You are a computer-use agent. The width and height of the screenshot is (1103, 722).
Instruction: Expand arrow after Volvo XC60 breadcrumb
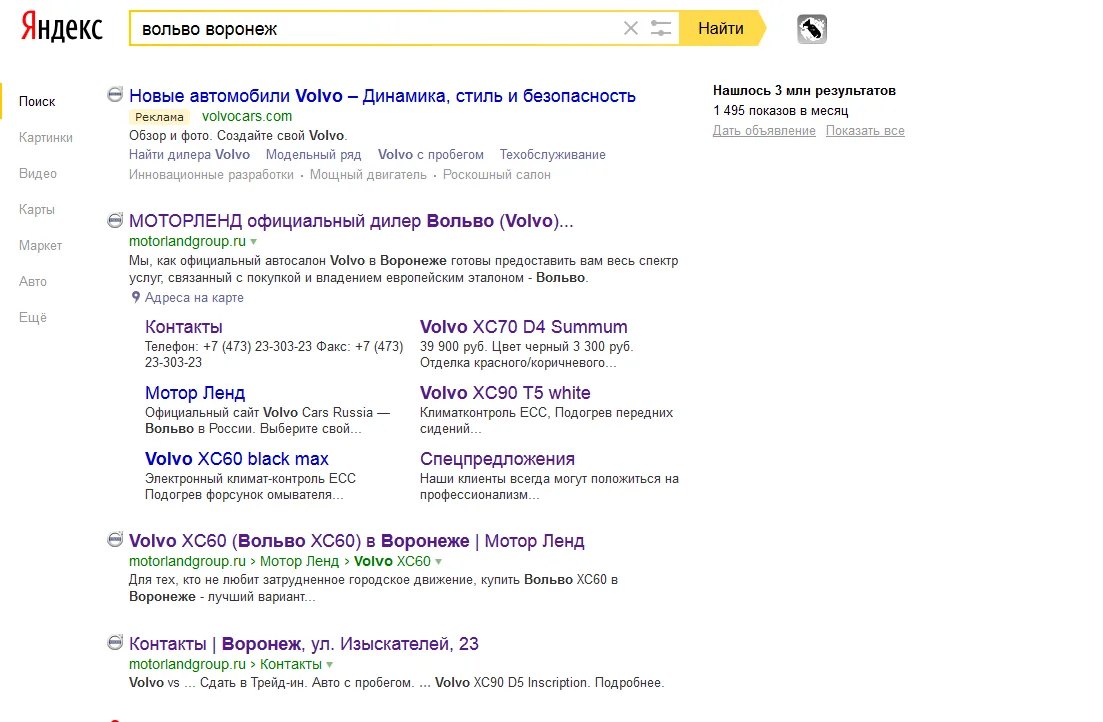(x=438, y=562)
